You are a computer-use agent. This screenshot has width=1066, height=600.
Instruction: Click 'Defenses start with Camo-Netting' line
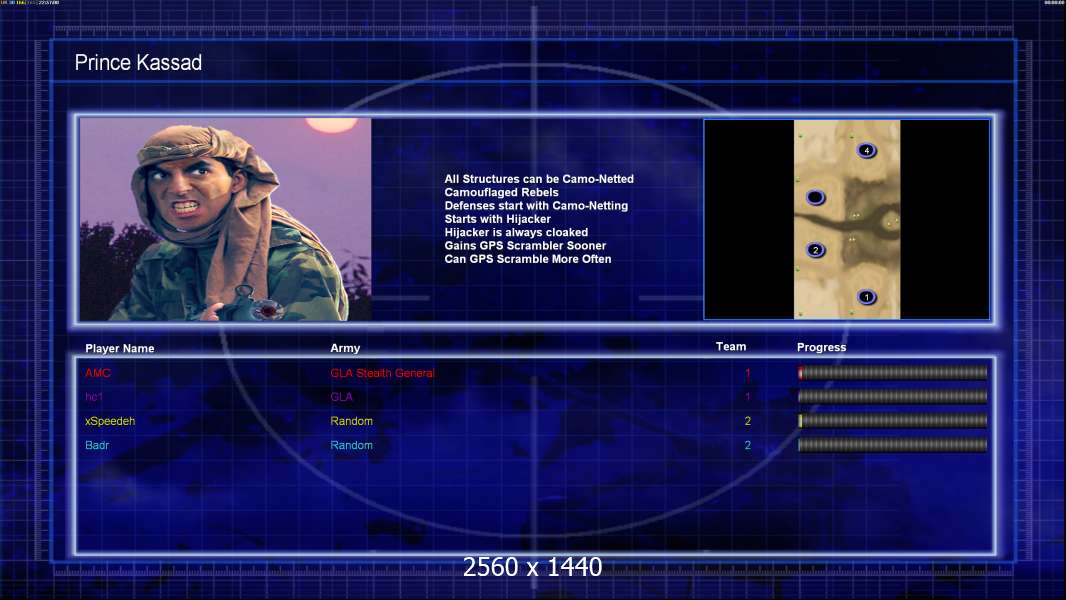(x=536, y=206)
